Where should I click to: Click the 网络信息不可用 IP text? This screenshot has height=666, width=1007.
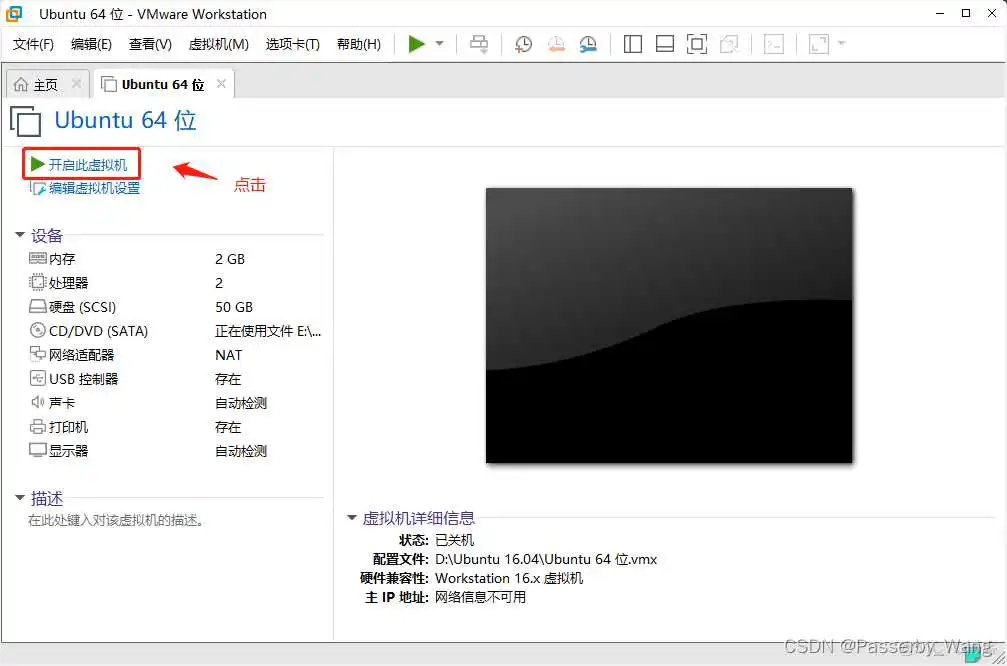pos(480,597)
